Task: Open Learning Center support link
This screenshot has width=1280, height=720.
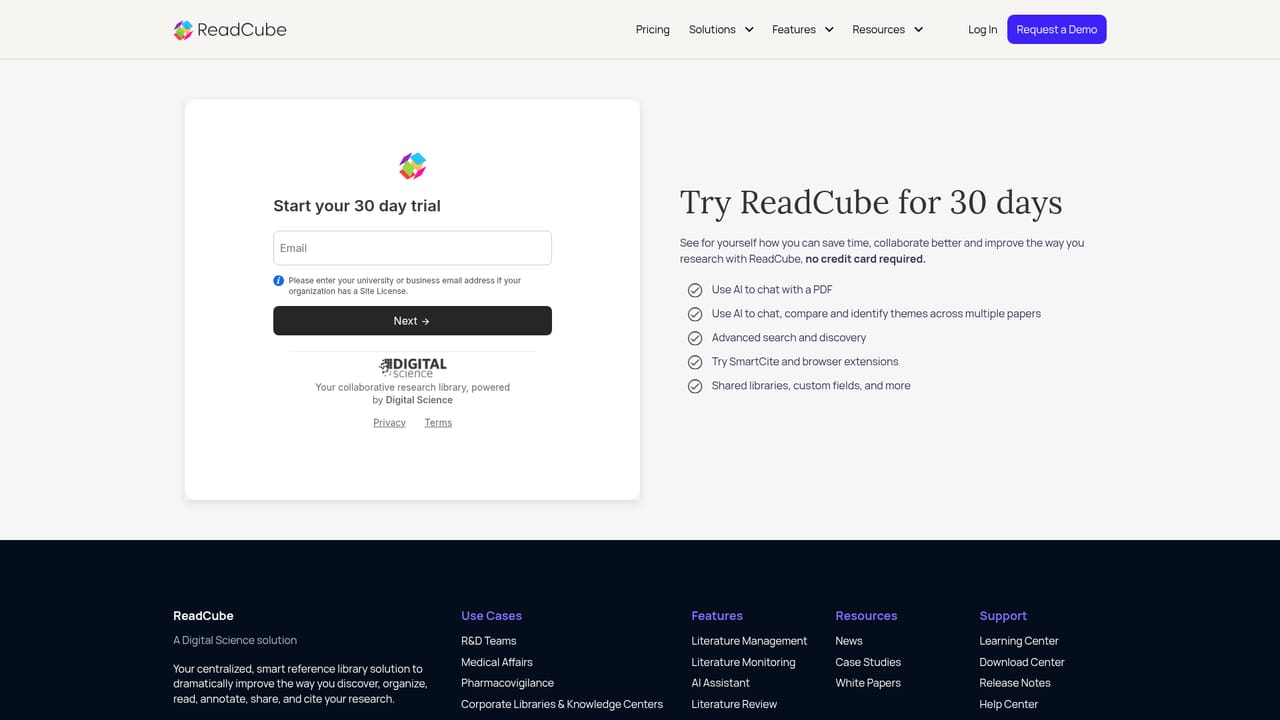Action: click(x=1019, y=641)
